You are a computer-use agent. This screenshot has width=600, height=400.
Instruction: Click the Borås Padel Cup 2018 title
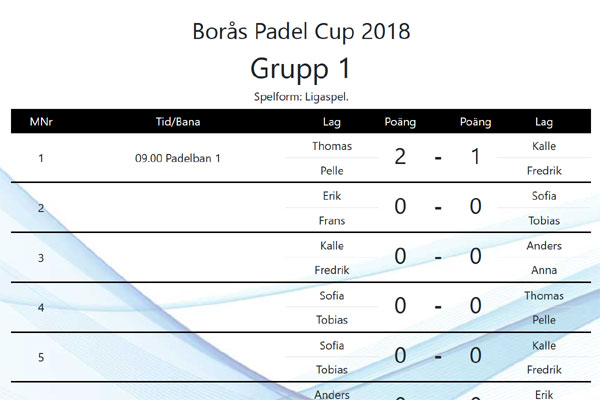click(301, 31)
